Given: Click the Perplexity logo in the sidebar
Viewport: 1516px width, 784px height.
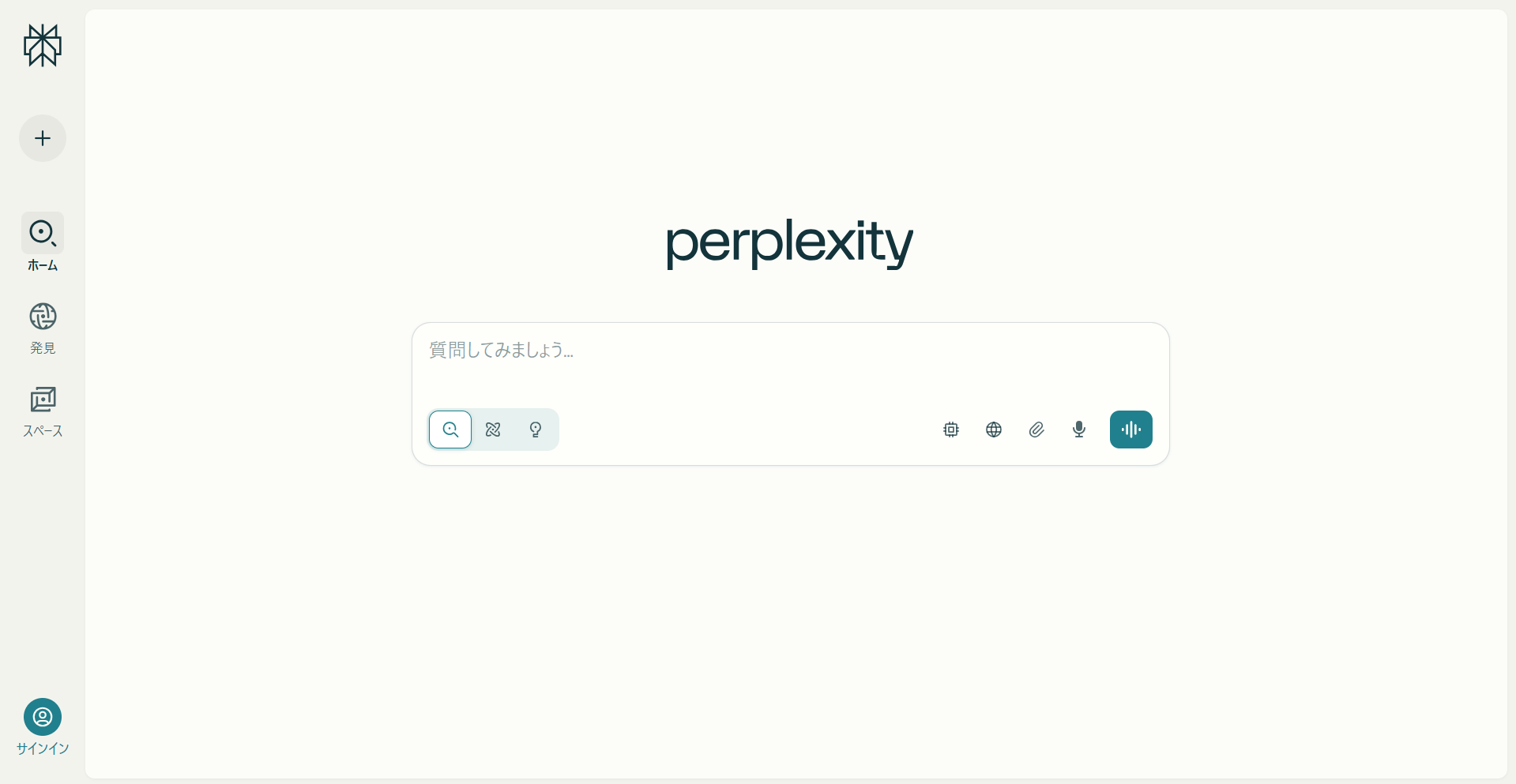Looking at the screenshot, I should [43, 45].
